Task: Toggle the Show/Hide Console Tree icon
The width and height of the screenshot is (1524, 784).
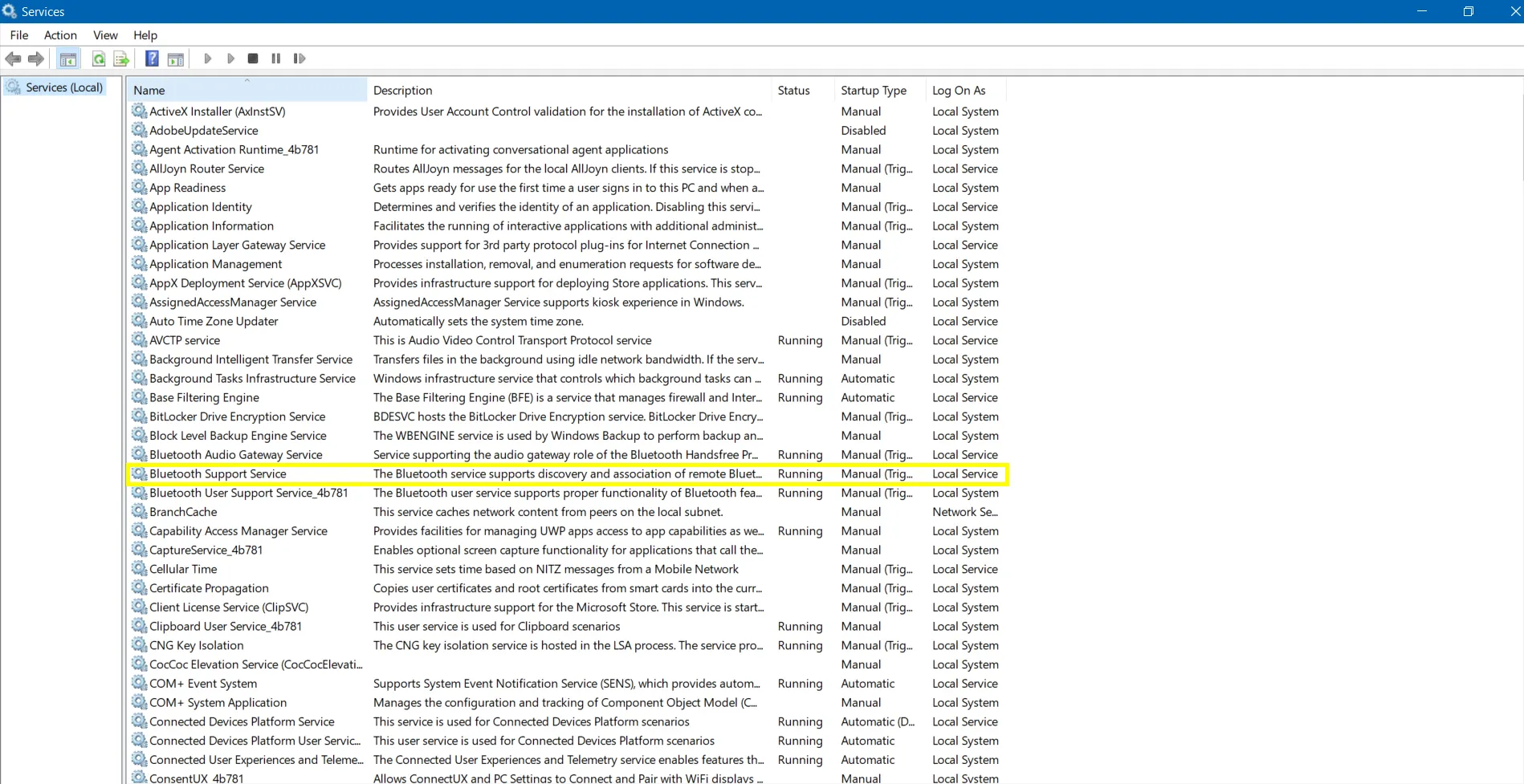Action: pos(68,59)
